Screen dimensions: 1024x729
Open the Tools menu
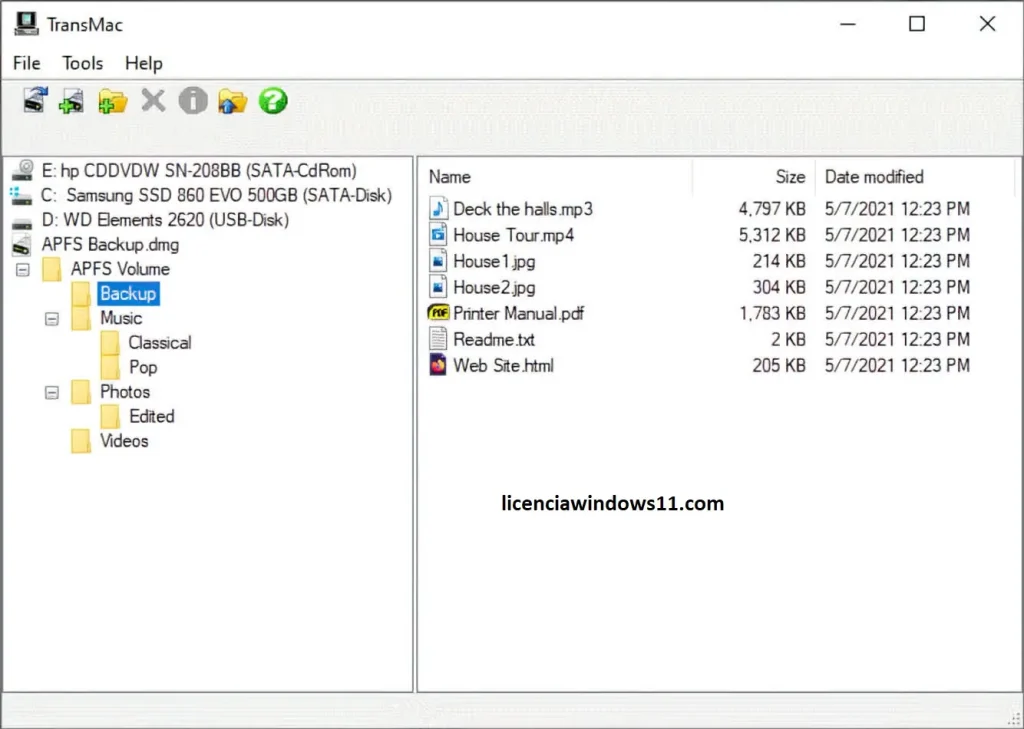pos(82,63)
